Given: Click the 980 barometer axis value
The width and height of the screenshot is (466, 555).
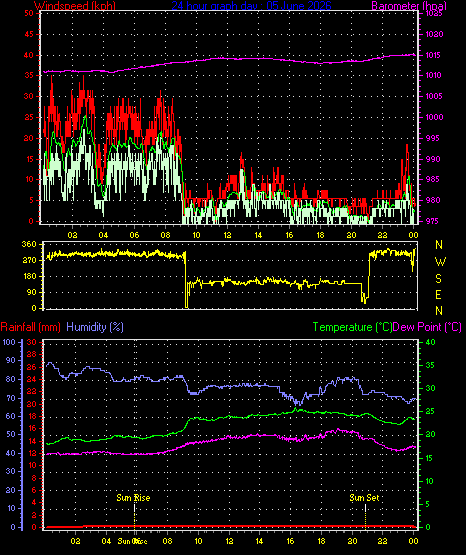Looking at the screenshot, I should pos(433,200).
